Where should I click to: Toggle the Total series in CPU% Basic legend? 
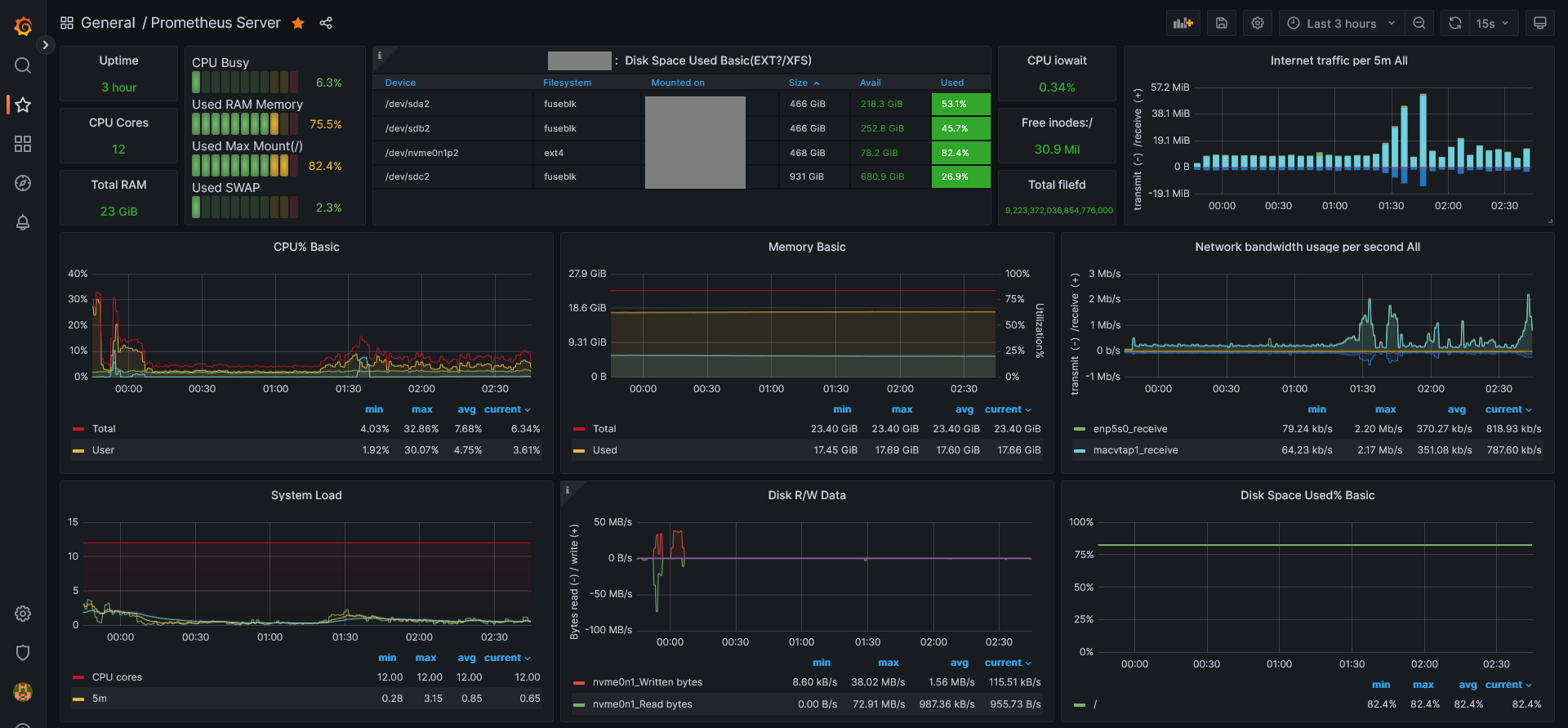pos(104,429)
